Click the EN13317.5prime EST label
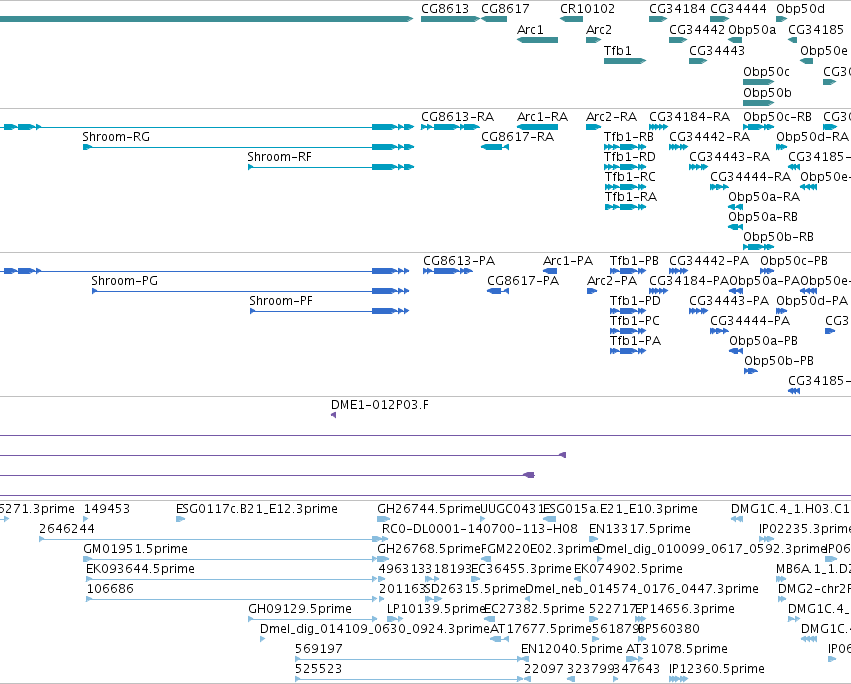Viewport: 851px width, 684px height. tap(640, 529)
